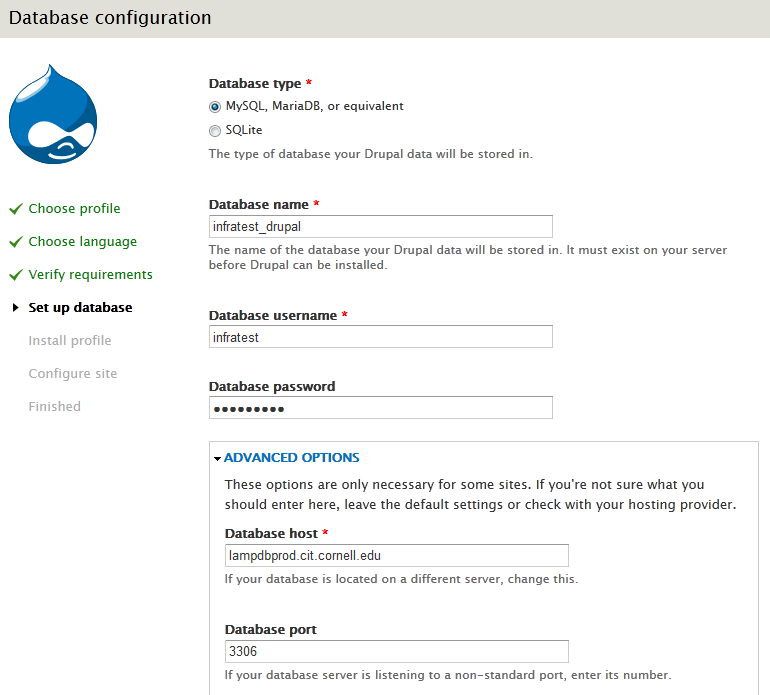Screen dimensions: 770x695
Task: Click the Database username input field
Action: click(x=381, y=336)
